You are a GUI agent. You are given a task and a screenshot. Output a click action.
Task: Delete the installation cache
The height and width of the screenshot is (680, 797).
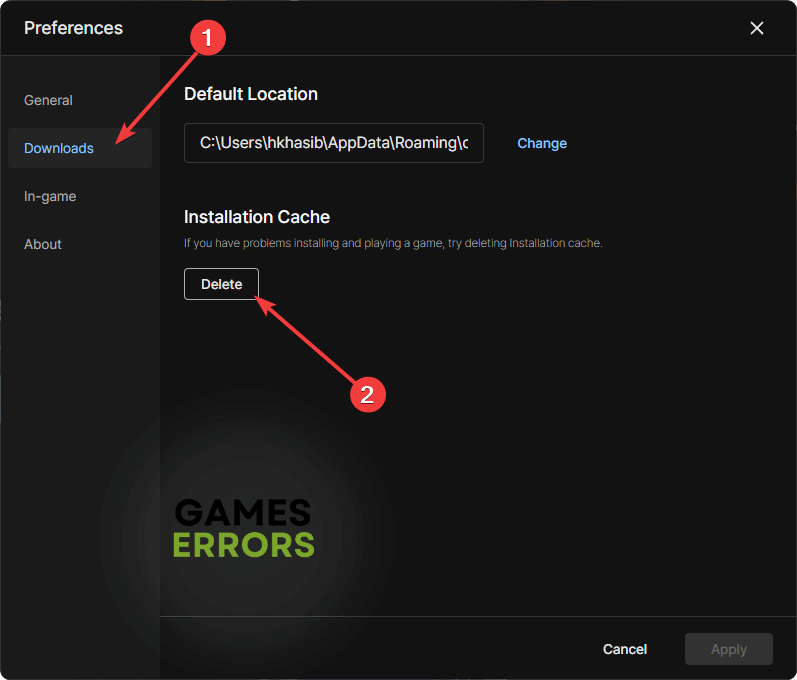click(221, 284)
